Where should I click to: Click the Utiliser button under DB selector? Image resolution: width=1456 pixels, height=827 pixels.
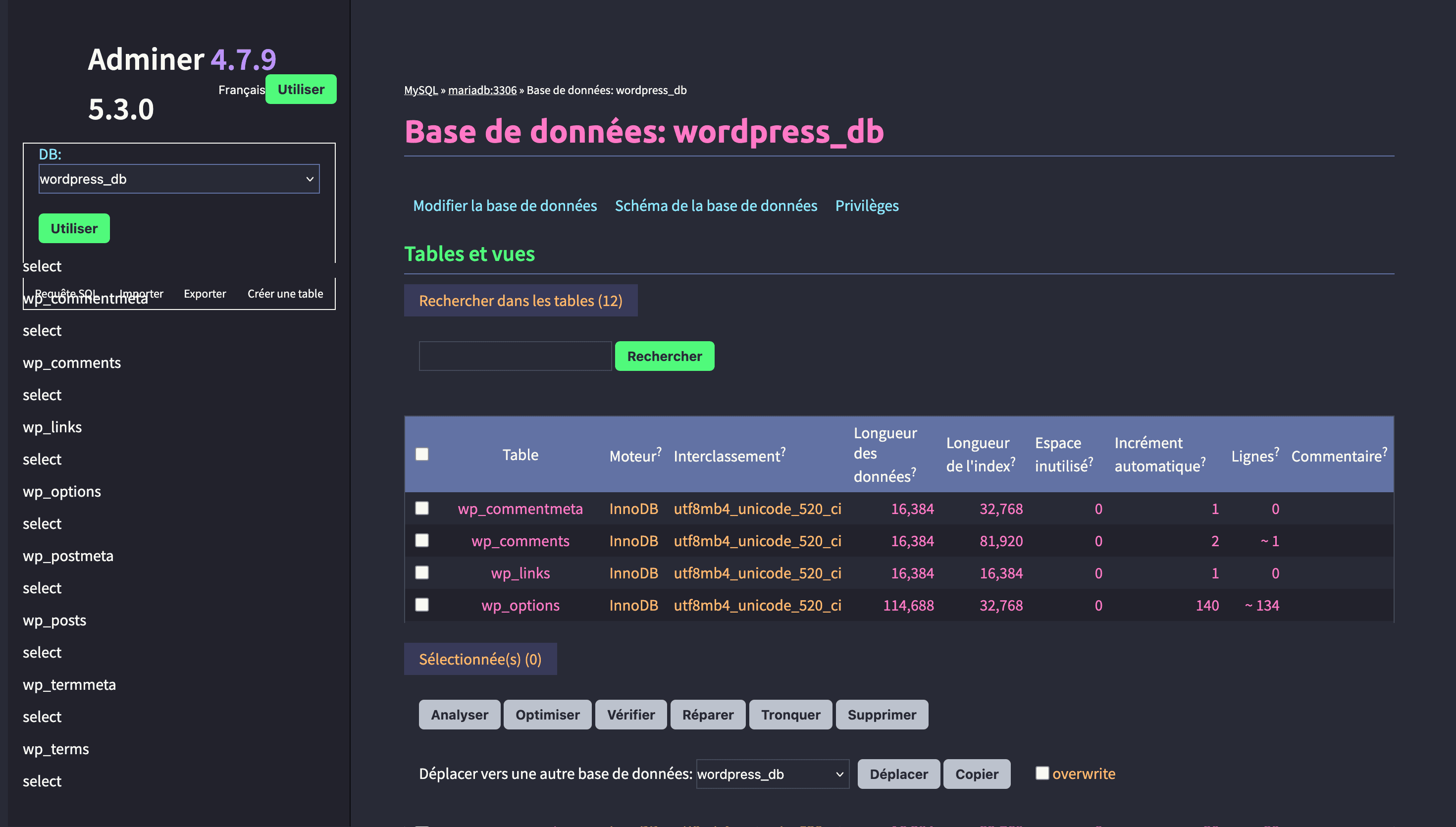74,228
